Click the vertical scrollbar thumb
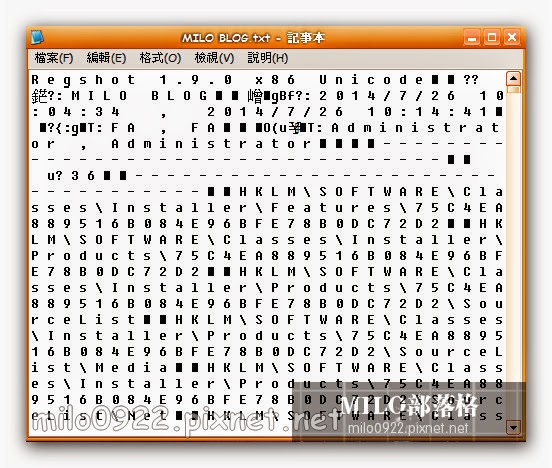The image size is (552, 468). 513,90
